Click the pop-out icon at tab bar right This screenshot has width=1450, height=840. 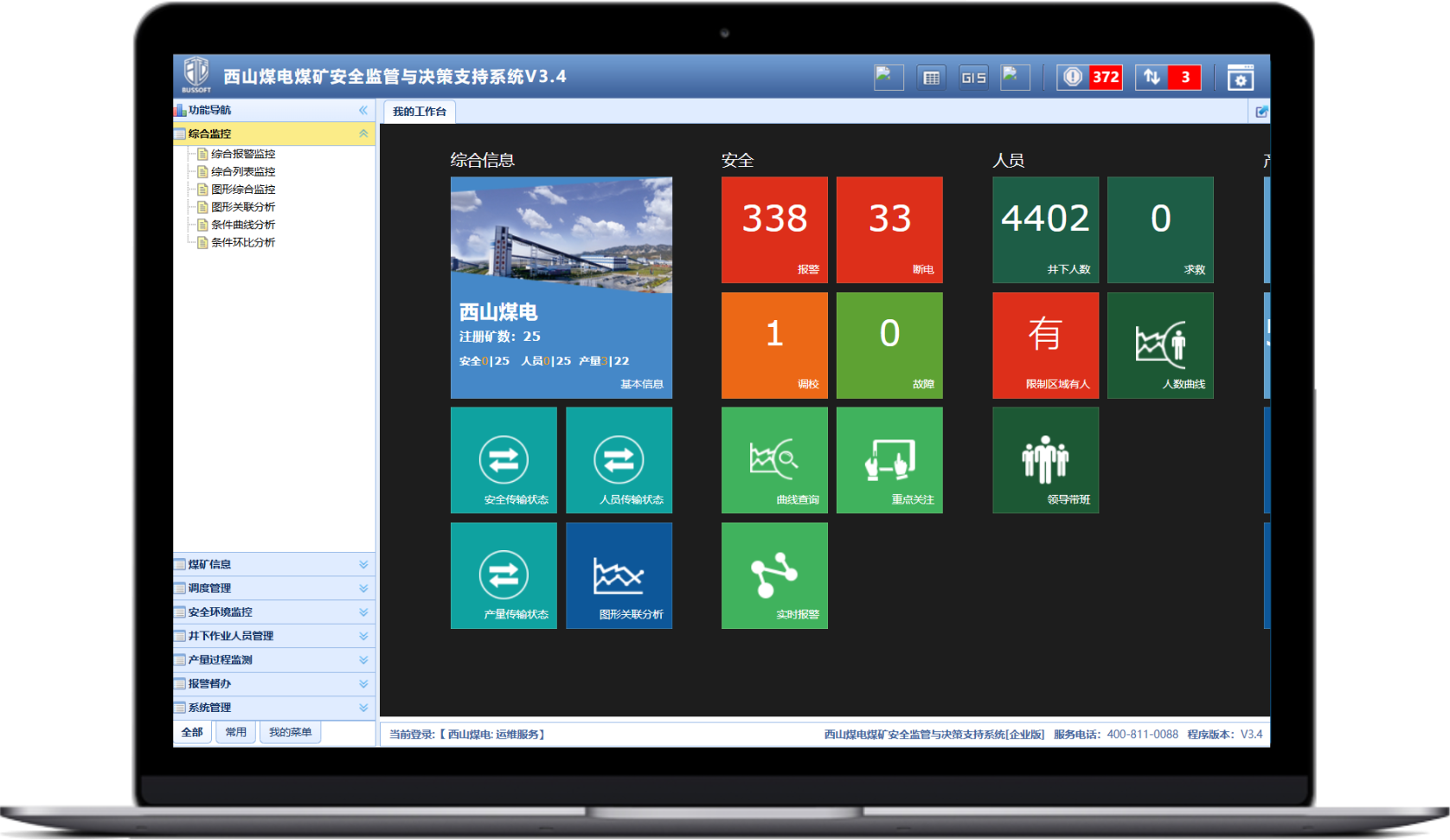pyautogui.click(x=1261, y=112)
